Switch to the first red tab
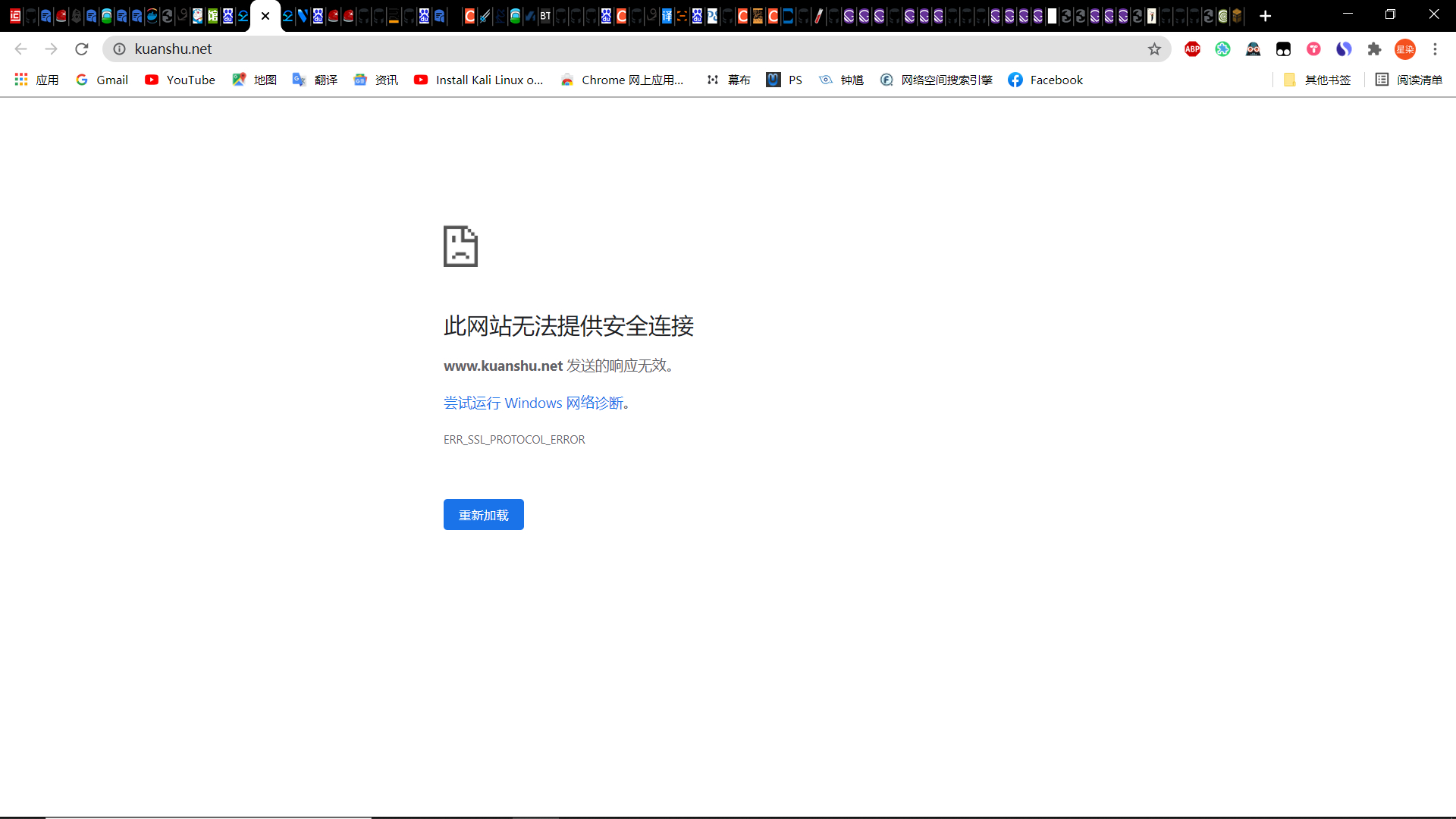The image size is (1456, 819). [x=15, y=16]
